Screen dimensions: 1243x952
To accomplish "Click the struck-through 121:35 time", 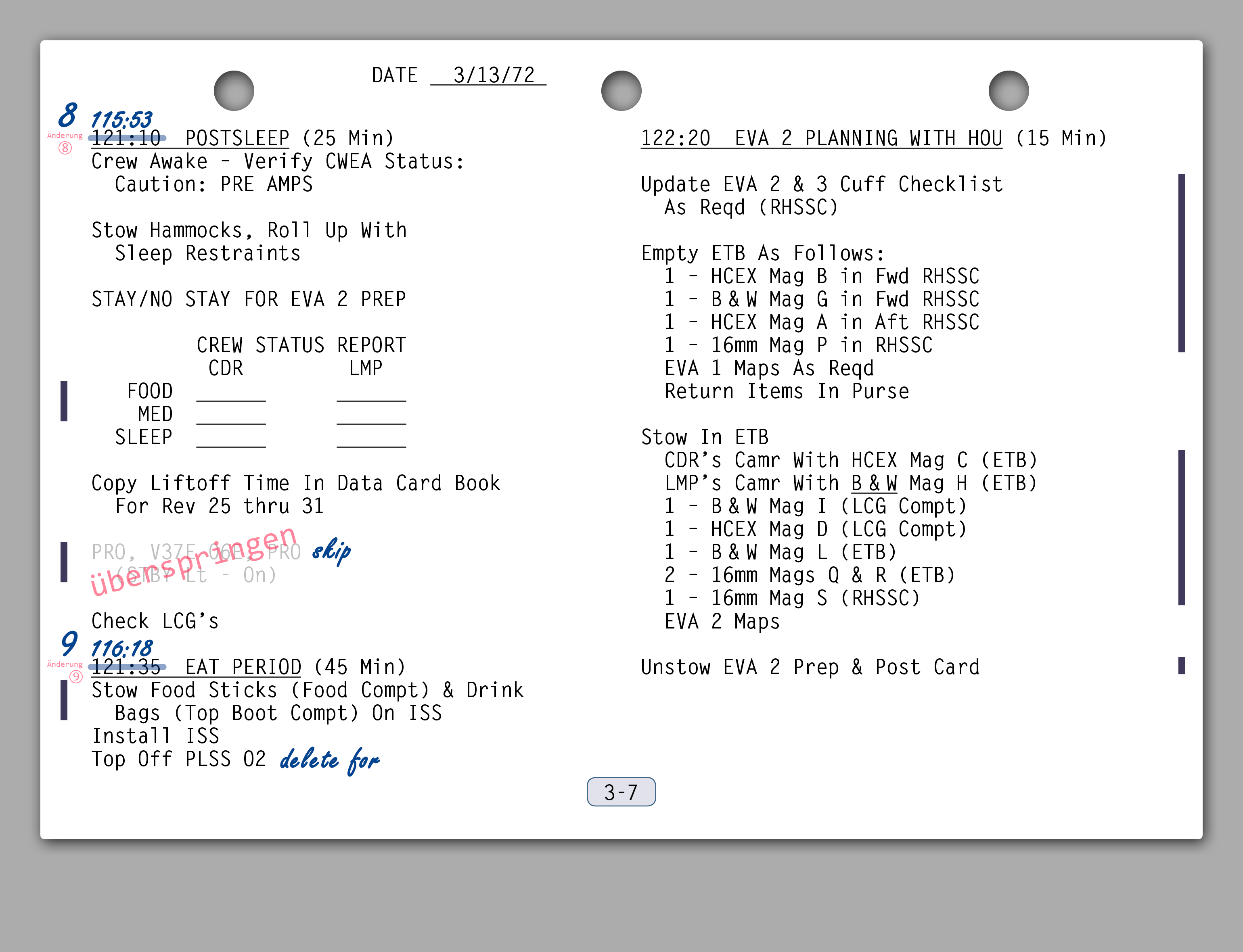I will click(126, 667).
